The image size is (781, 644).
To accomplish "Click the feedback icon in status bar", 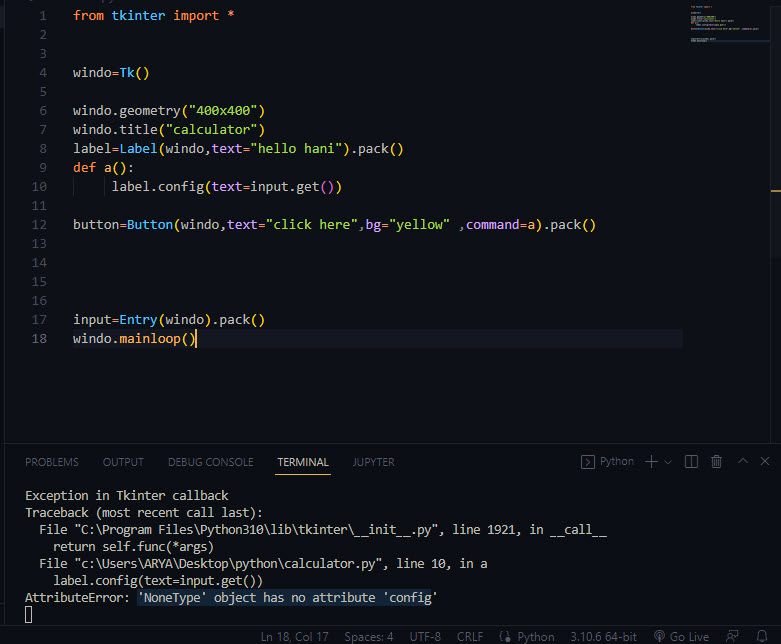I will pyautogui.click(x=734, y=636).
